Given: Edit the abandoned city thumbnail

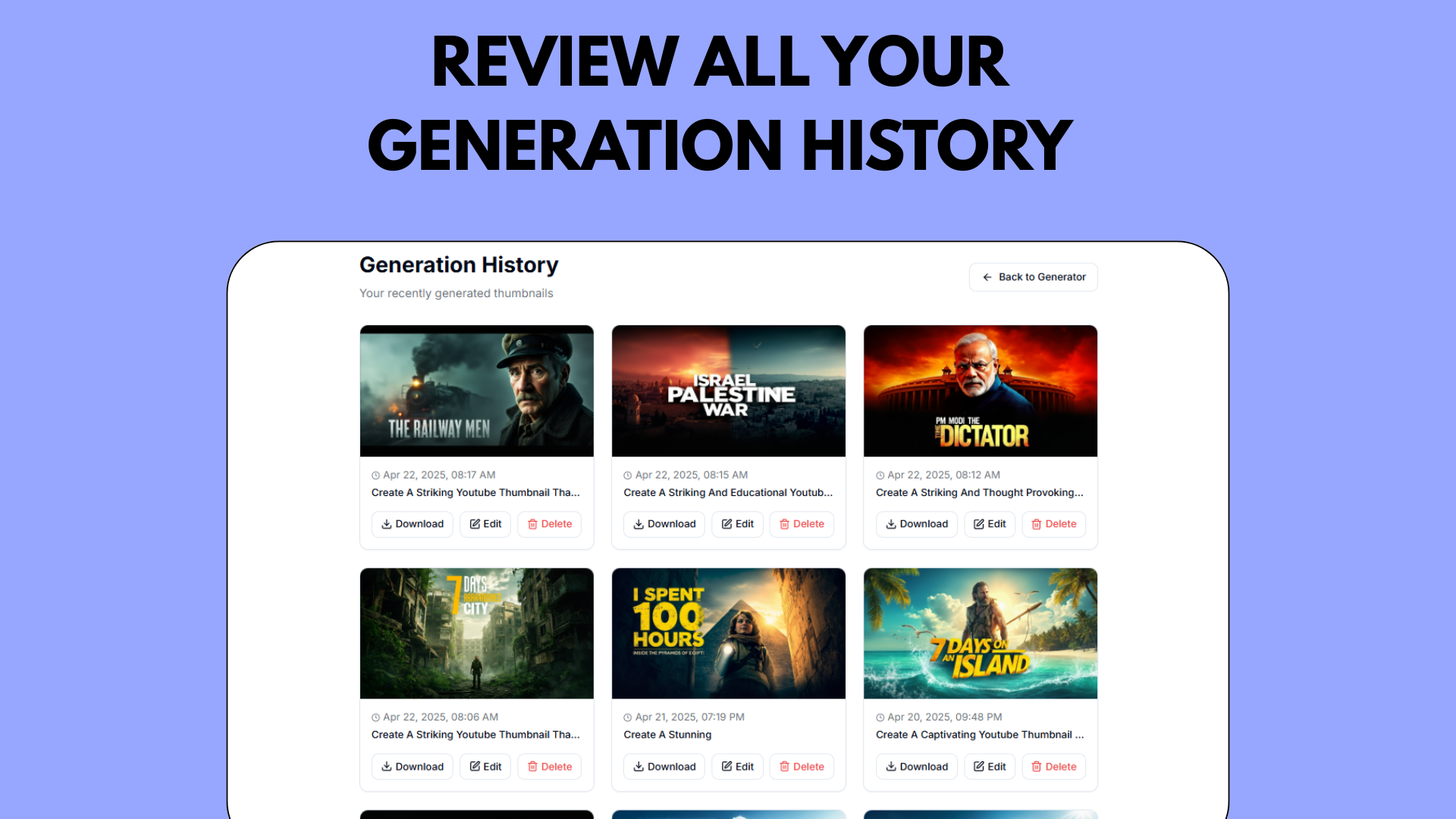Looking at the screenshot, I should 485,767.
